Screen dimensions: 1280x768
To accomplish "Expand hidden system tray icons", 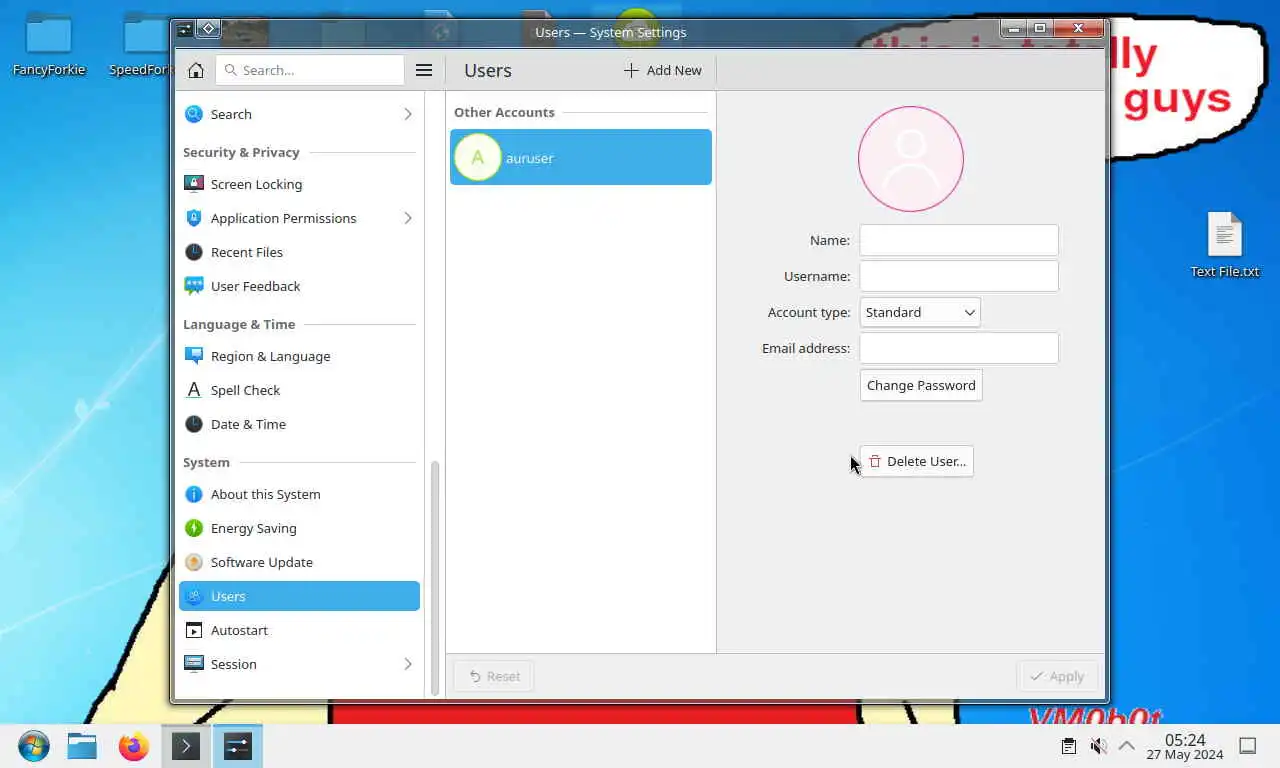I will [x=1126, y=746].
